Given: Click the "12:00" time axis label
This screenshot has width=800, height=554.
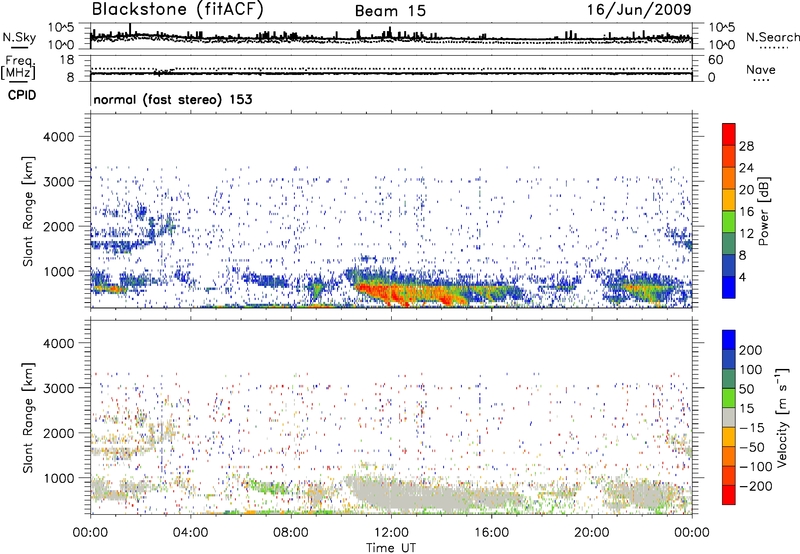Looking at the screenshot, I should 391,533.
